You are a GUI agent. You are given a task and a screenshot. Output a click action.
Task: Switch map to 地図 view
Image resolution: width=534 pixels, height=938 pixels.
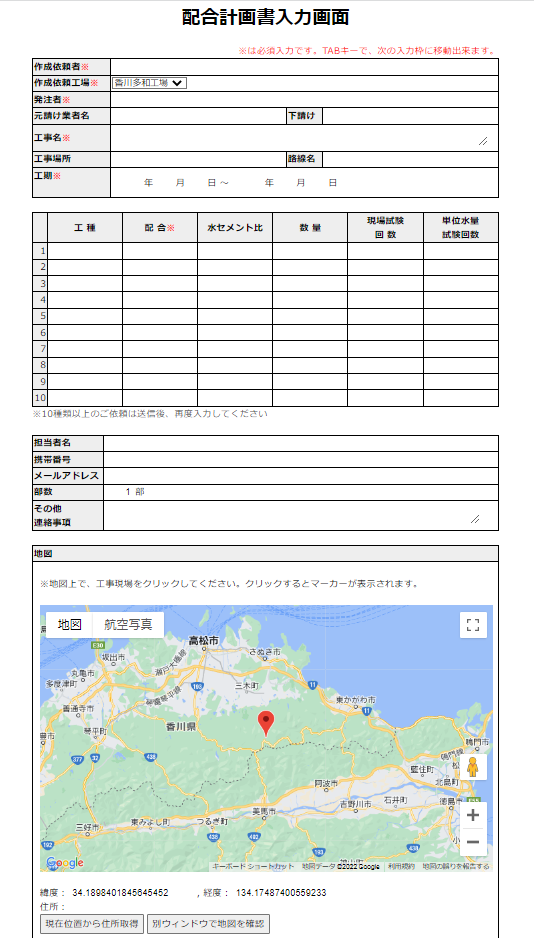[69, 625]
